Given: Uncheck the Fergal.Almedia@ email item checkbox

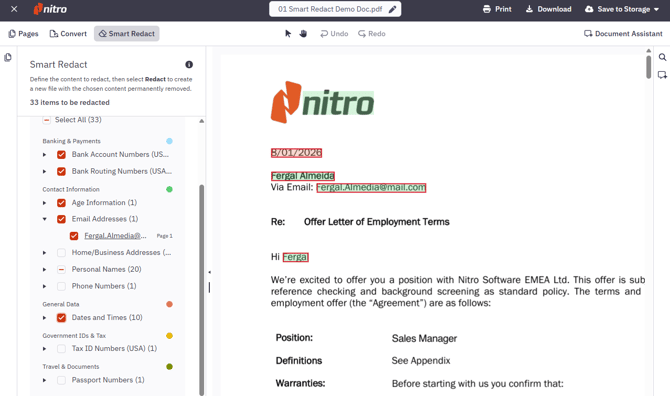Looking at the screenshot, I should pos(74,236).
